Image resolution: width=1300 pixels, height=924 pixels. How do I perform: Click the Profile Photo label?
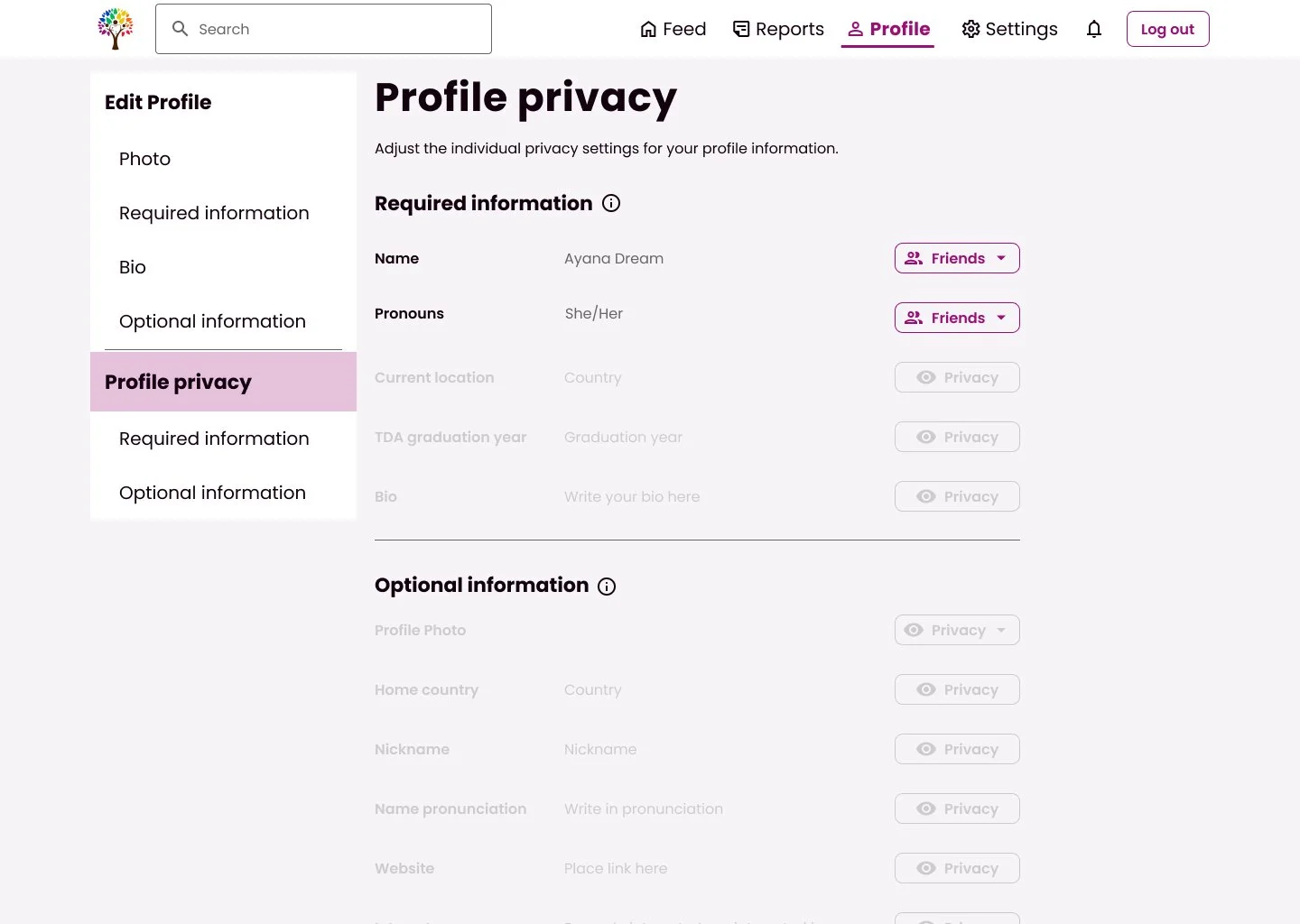[x=421, y=630]
